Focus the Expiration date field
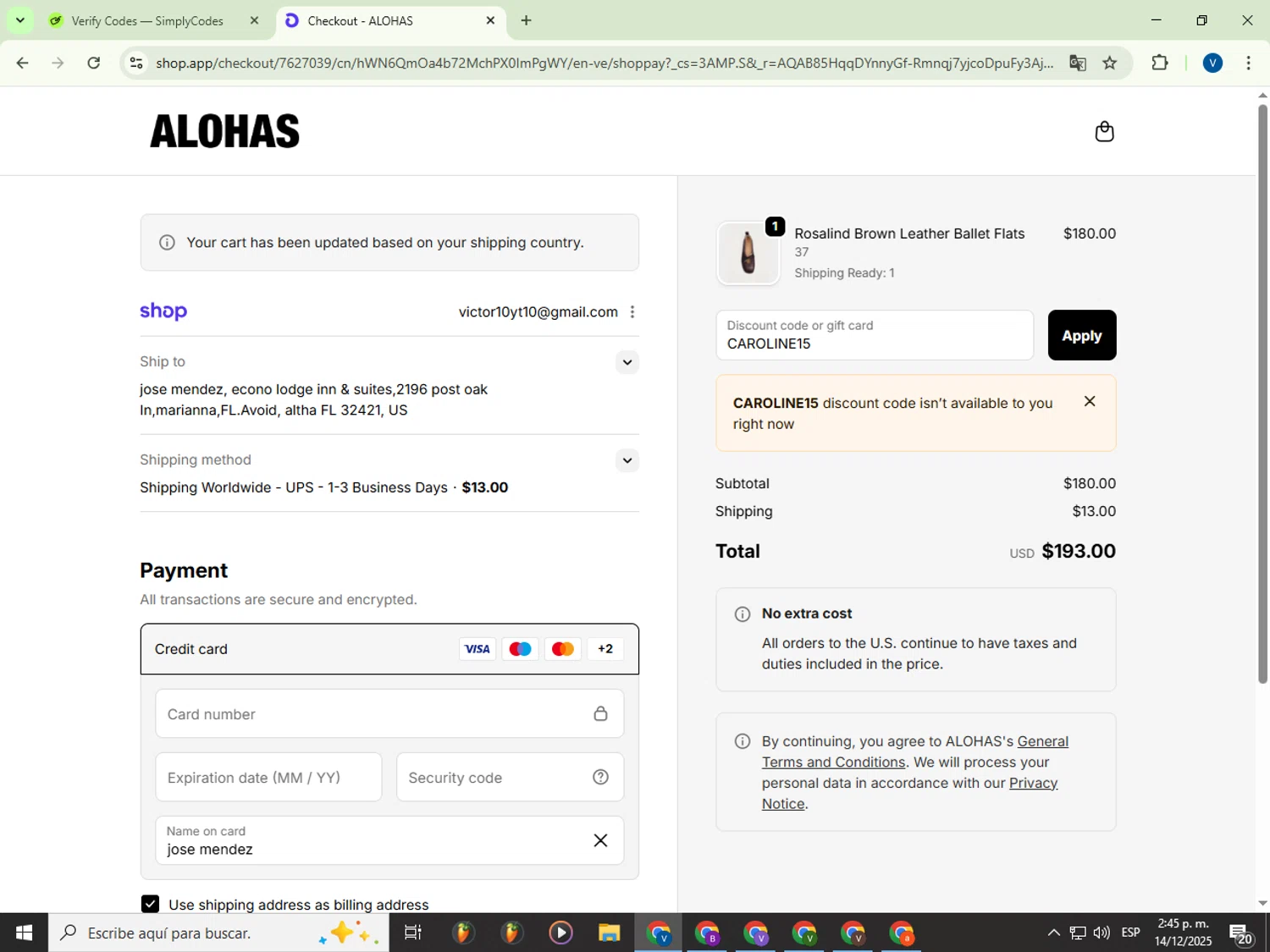The height and width of the screenshot is (952, 1270). click(x=268, y=777)
